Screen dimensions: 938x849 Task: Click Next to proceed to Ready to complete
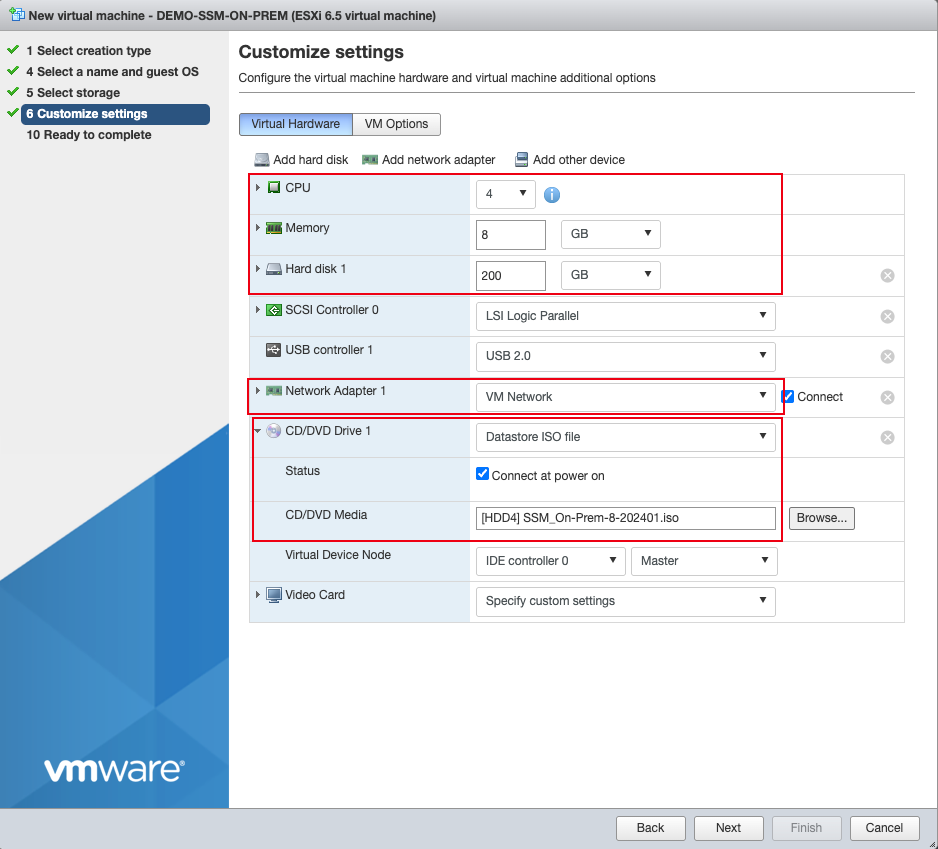(728, 828)
